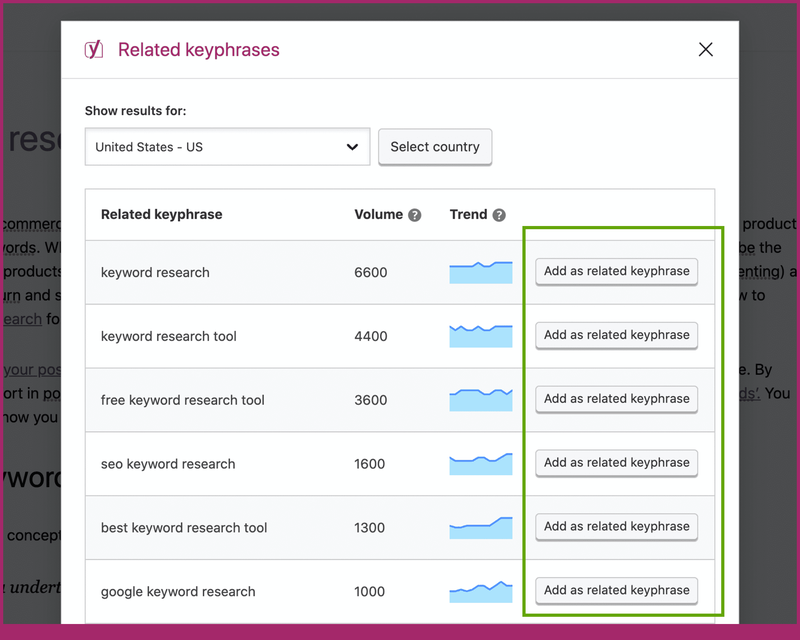Add 'free keyword research tool' as related keyphrase
The height and width of the screenshot is (640, 800).
coord(616,399)
